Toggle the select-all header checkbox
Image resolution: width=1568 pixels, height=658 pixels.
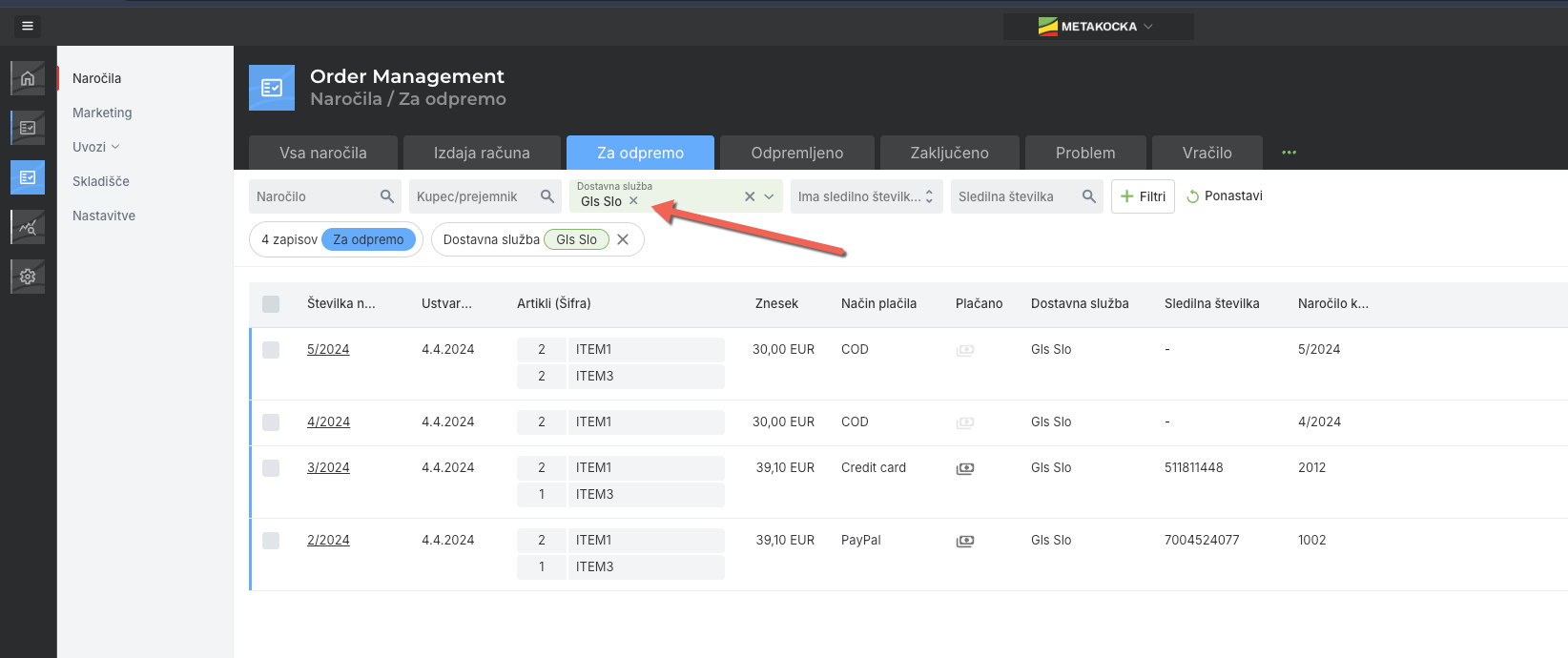click(x=271, y=304)
